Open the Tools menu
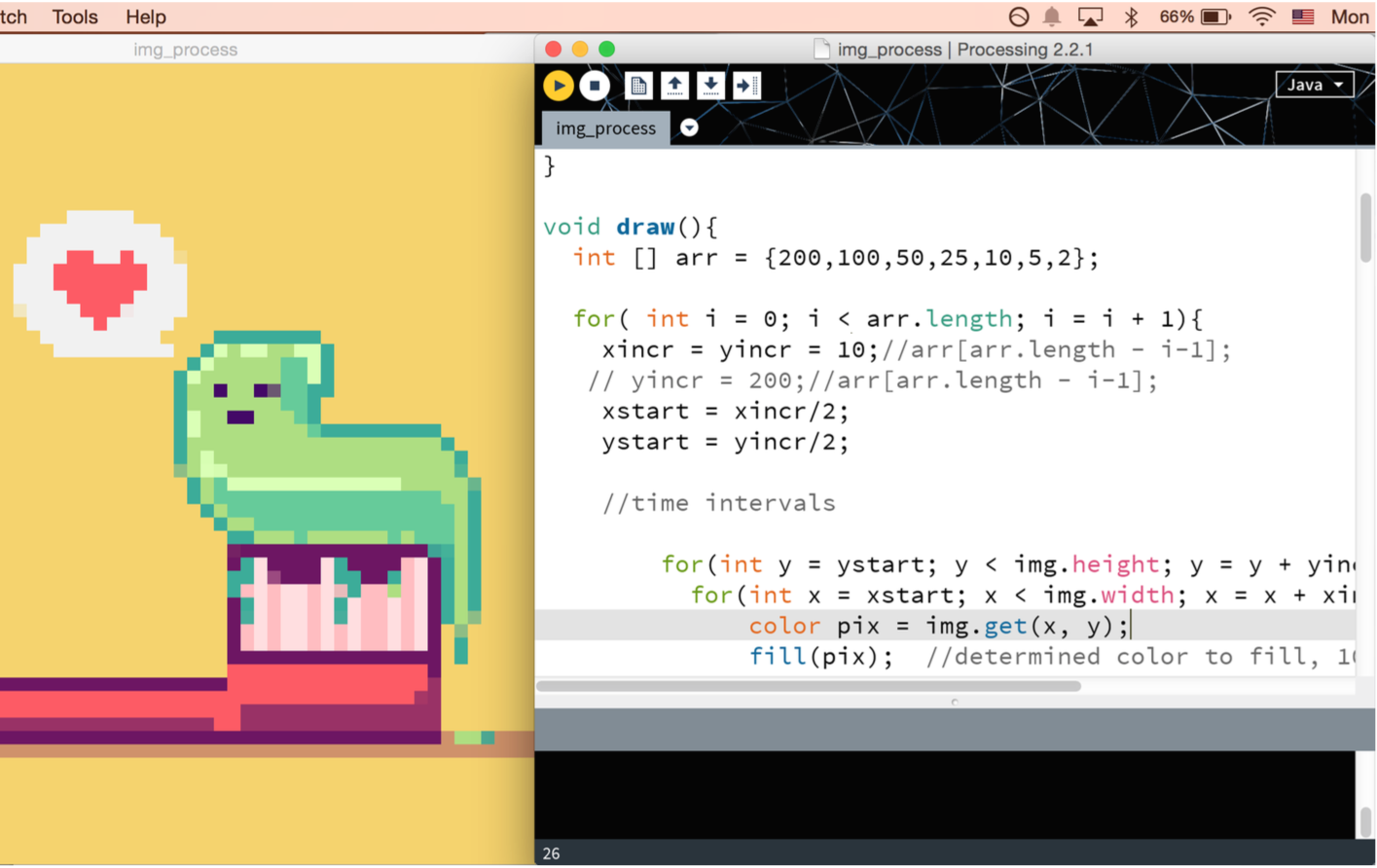 click(75, 17)
